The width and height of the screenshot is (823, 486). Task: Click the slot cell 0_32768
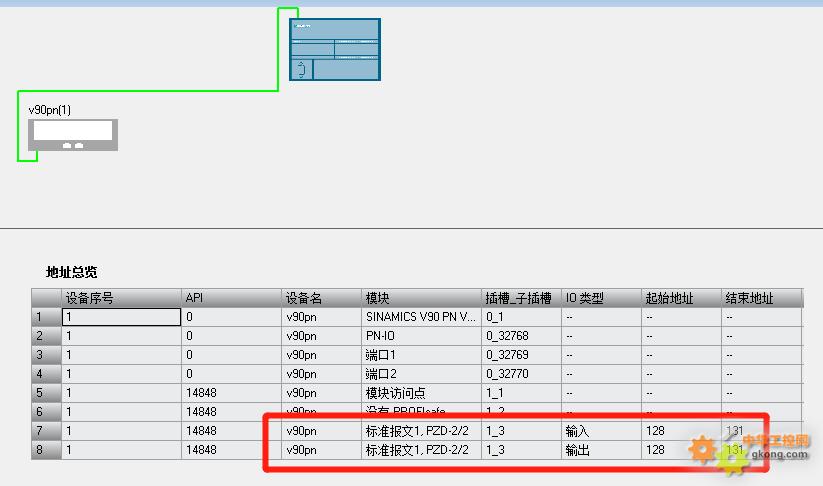coord(521,336)
